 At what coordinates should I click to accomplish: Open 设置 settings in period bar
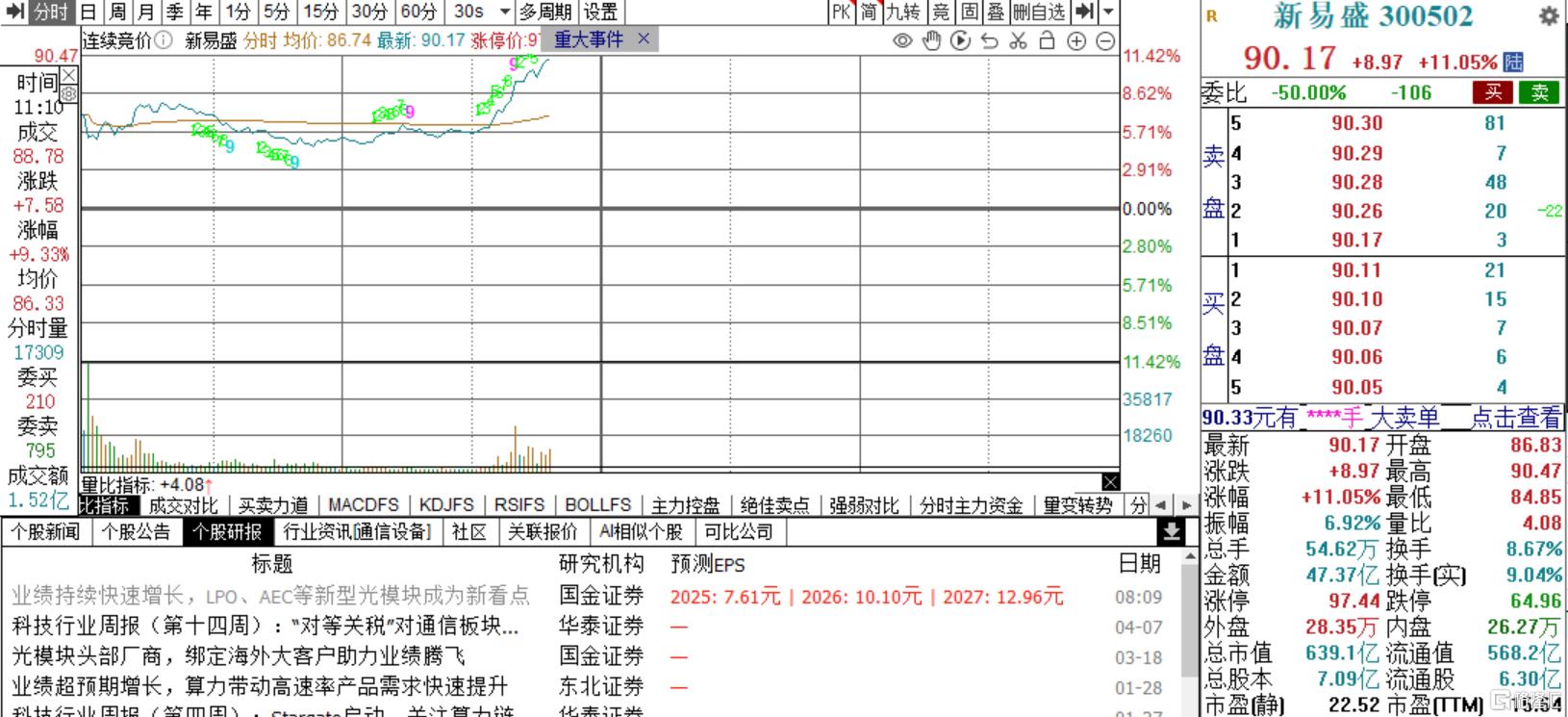[x=600, y=12]
